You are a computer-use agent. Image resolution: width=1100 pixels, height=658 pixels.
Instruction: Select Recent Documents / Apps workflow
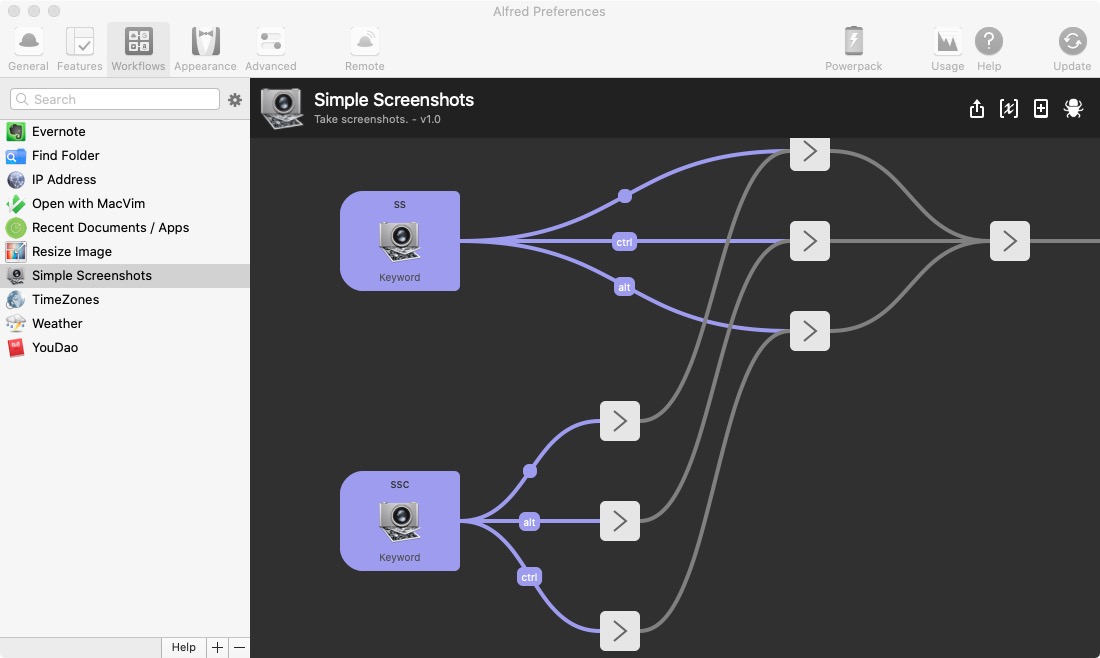(x=125, y=227)
